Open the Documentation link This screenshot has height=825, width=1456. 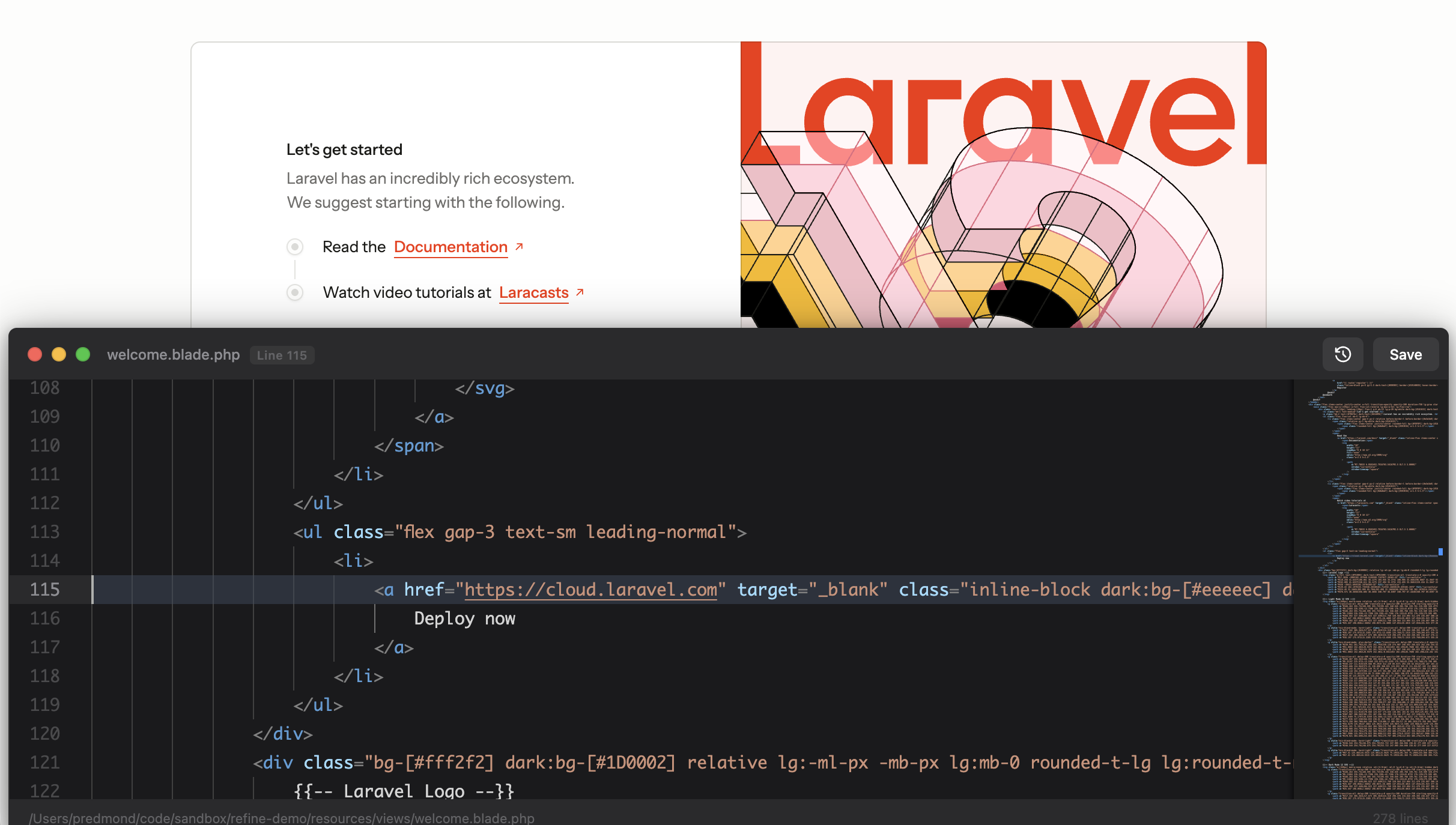(450, 247)
